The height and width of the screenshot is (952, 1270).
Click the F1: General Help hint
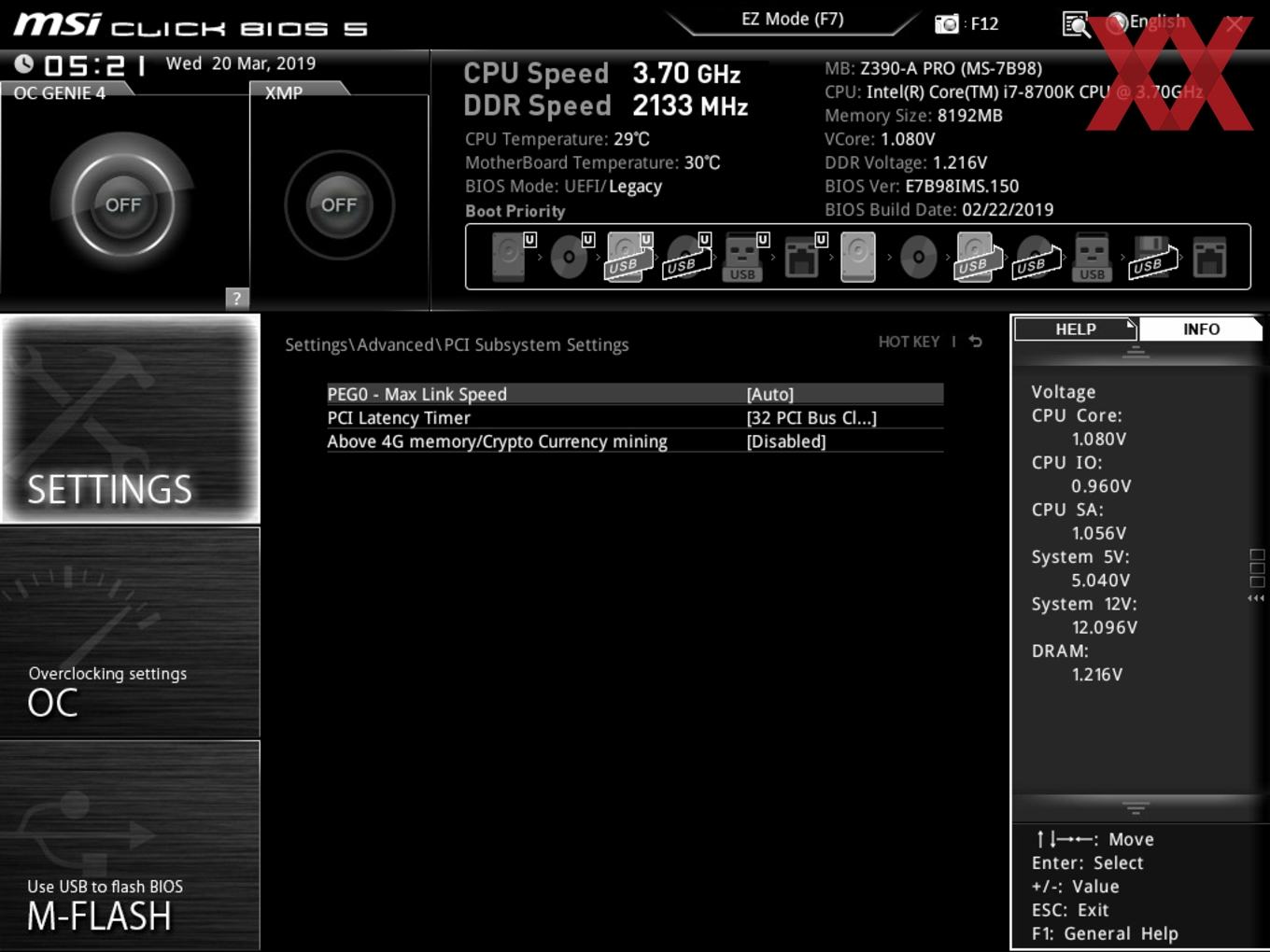[x=1105, y=933]
